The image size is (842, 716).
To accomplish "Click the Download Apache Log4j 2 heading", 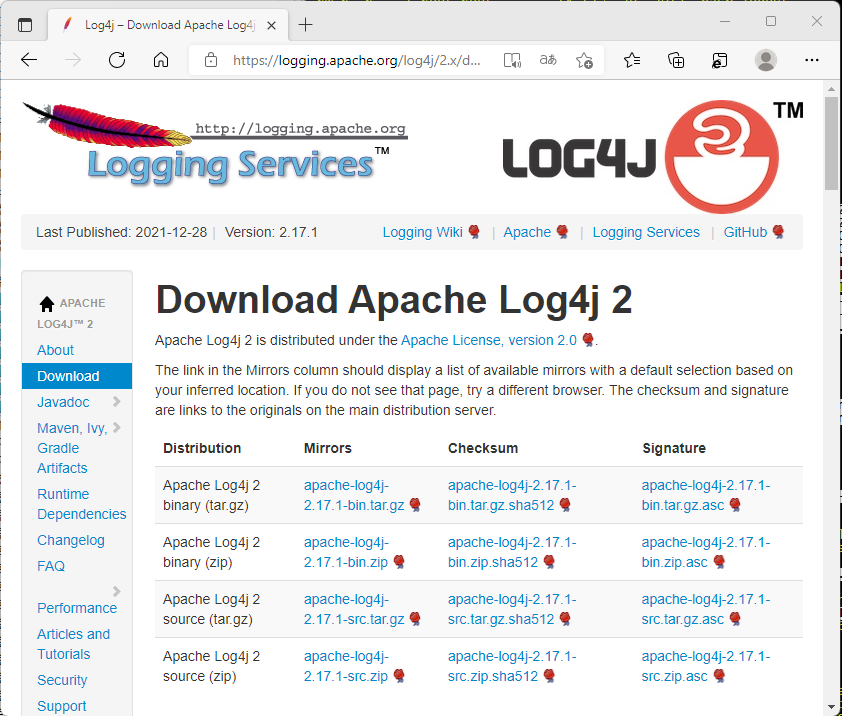I will coord(394,299).
